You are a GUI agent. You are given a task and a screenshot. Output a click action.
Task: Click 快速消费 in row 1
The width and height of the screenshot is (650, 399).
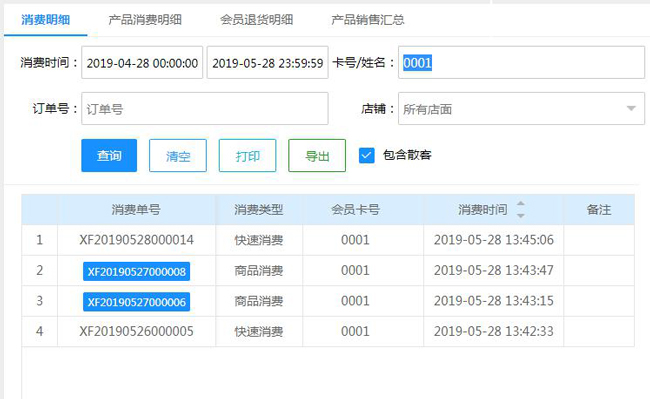point(259,240)
